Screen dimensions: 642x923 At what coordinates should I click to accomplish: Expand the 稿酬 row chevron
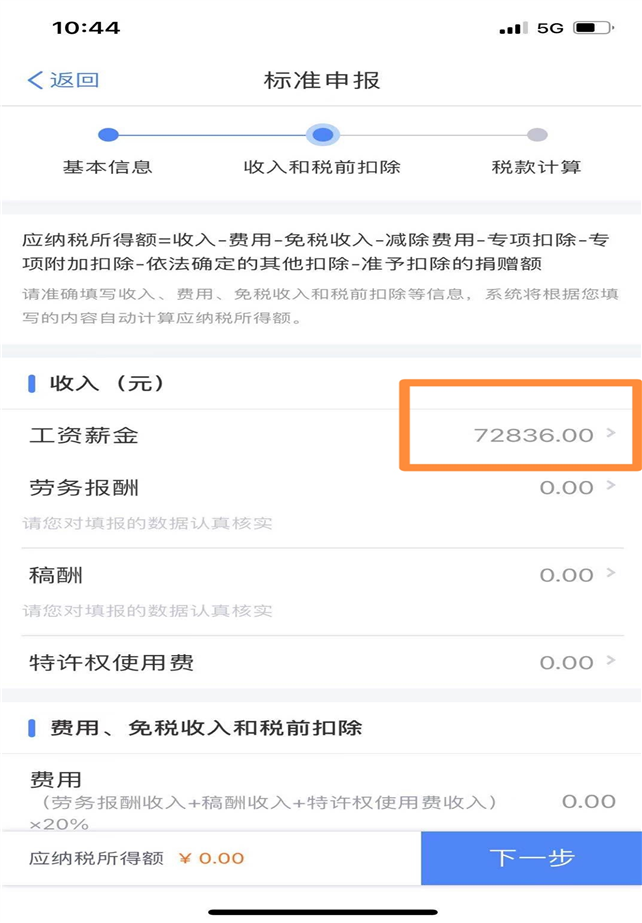(x=611, y=573)
